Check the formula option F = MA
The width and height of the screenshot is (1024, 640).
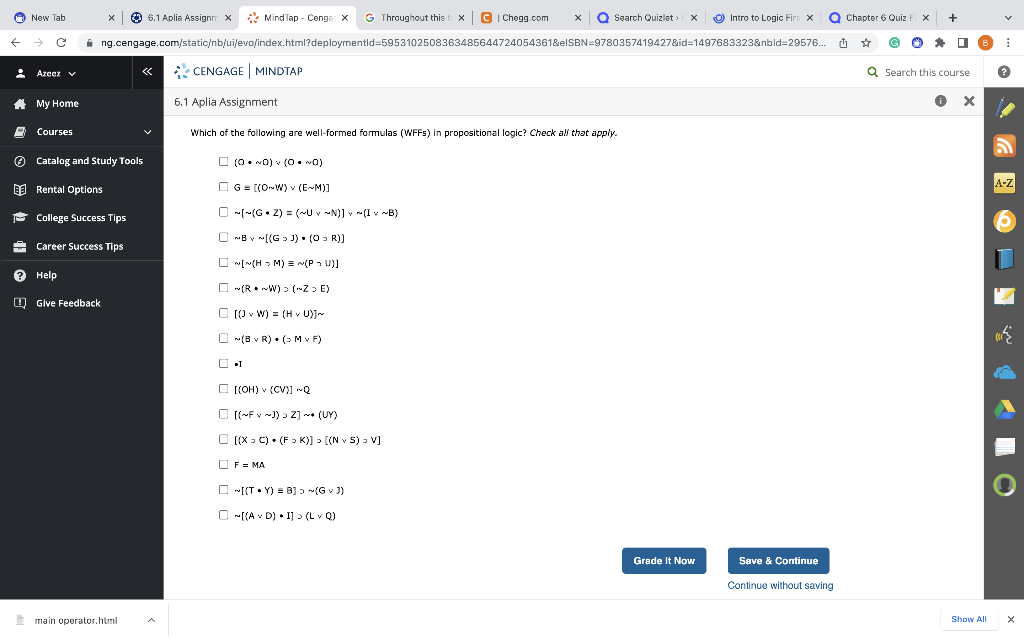pyautogui.click(x=224, y=464)
